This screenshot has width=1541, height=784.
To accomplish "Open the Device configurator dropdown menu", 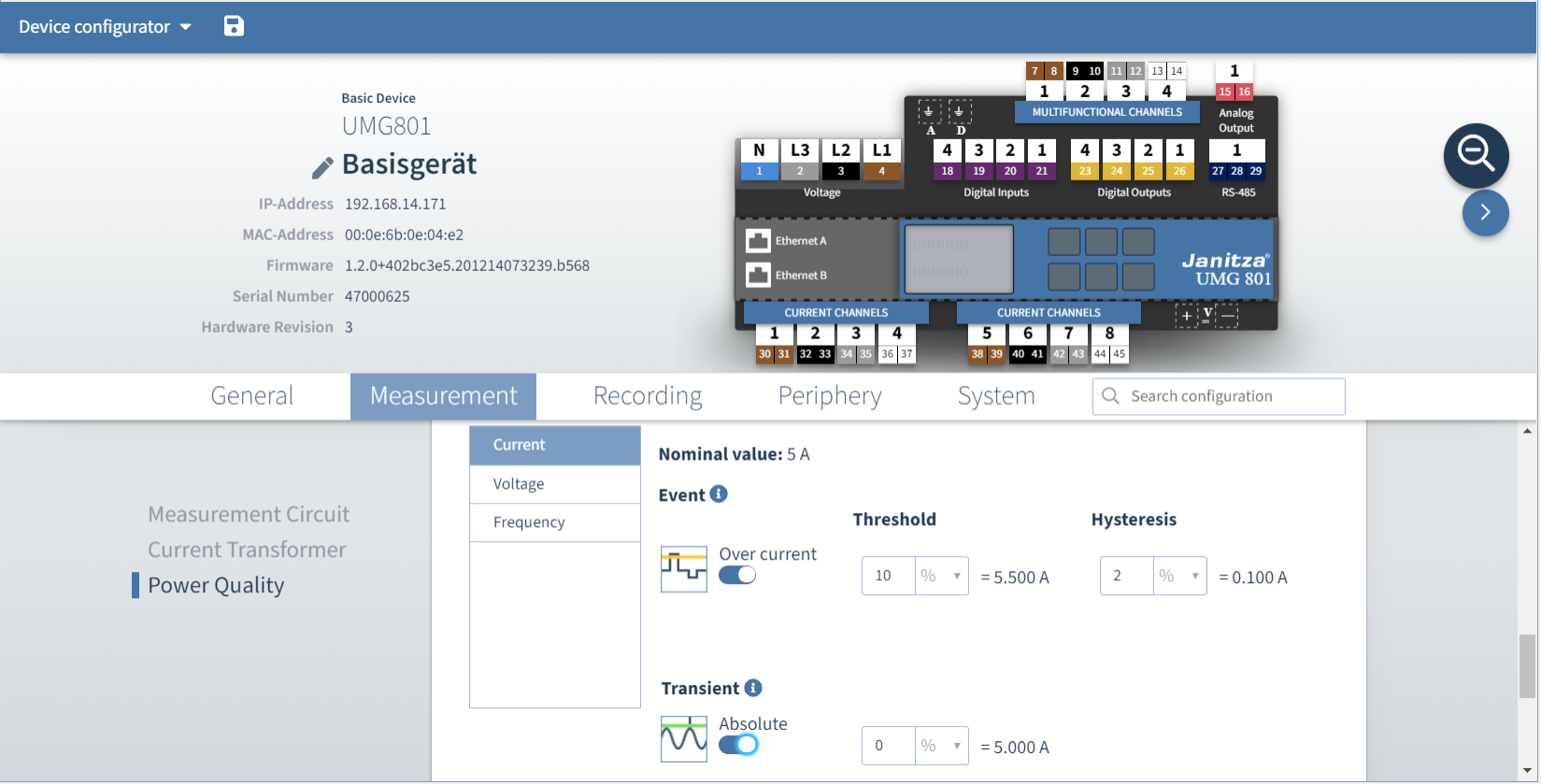I will coord(105,27).
